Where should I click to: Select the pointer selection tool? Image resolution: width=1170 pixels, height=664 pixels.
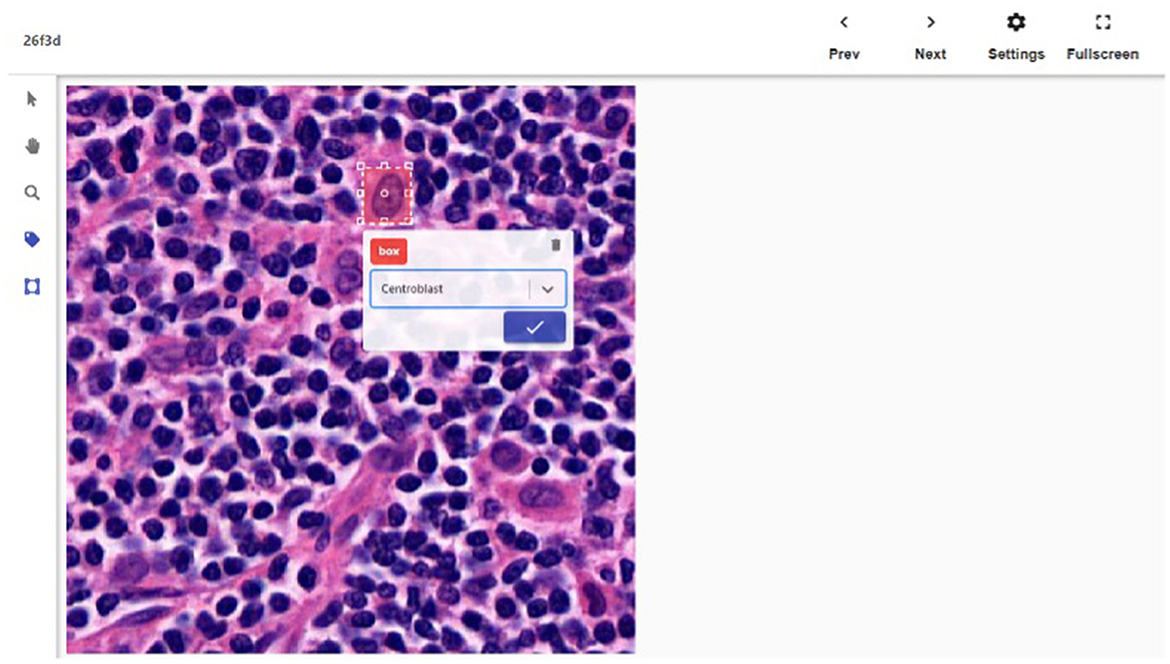coord(31,99)
